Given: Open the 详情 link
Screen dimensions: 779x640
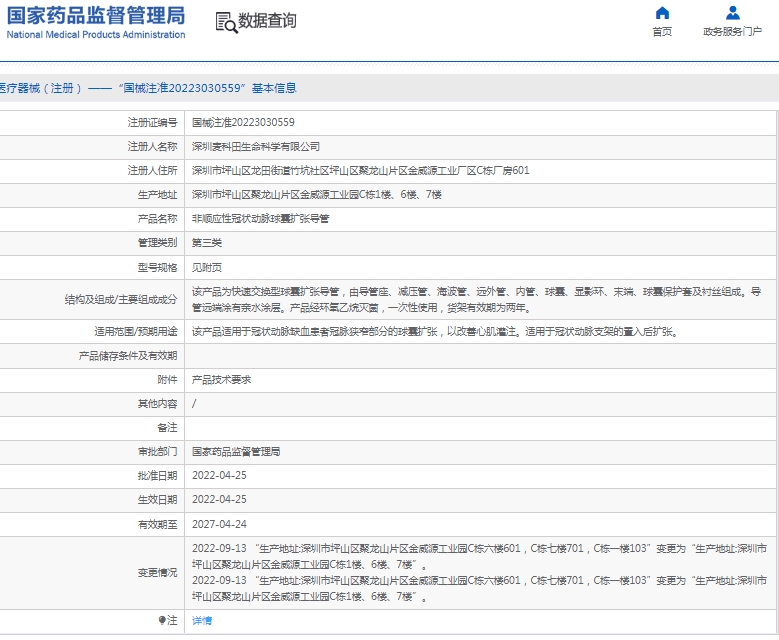Looking at the screenshot, I should click(x=202, y=620).
